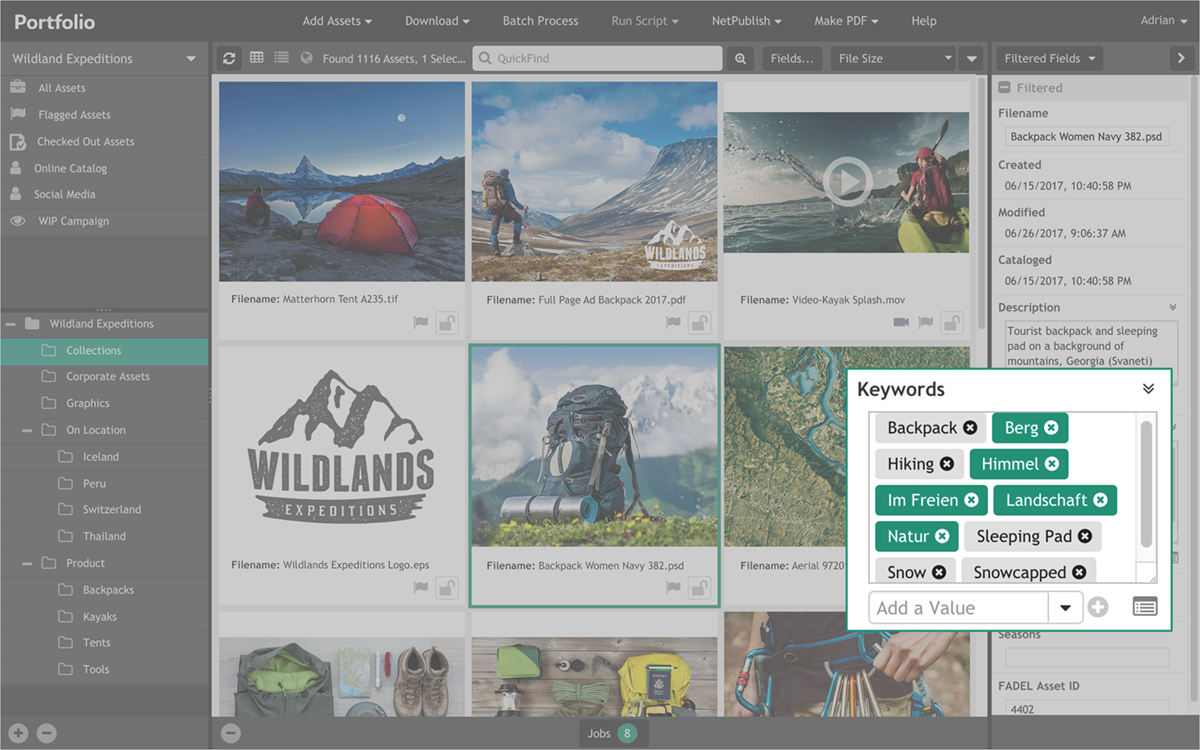Remove the Natur keyword
The width and height of the screenshot is (1200, 750).
(942, 536)
